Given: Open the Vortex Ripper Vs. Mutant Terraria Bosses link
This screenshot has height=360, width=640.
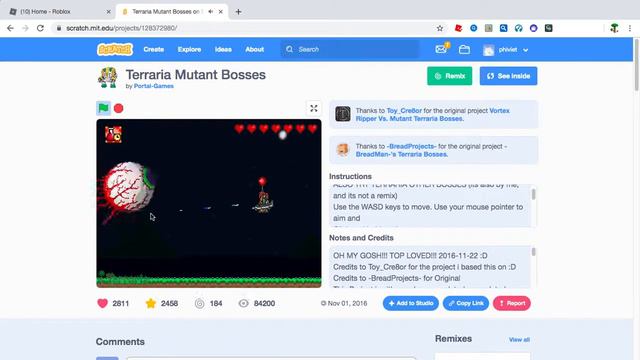Looking at the screenshot, I should tap(432, 115).
